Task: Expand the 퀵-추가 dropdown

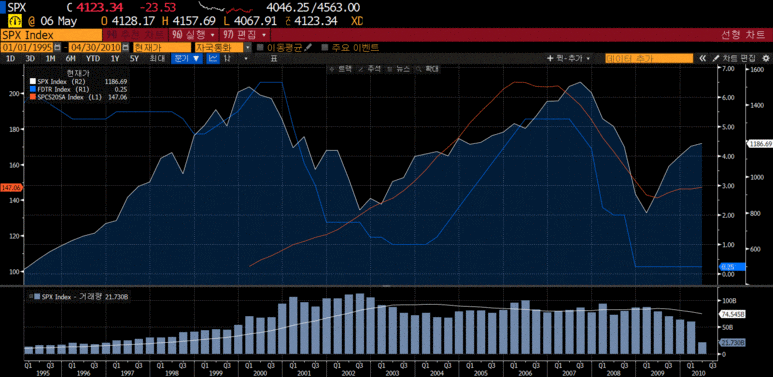Action: pyautogui.click(x=569, y=58)
